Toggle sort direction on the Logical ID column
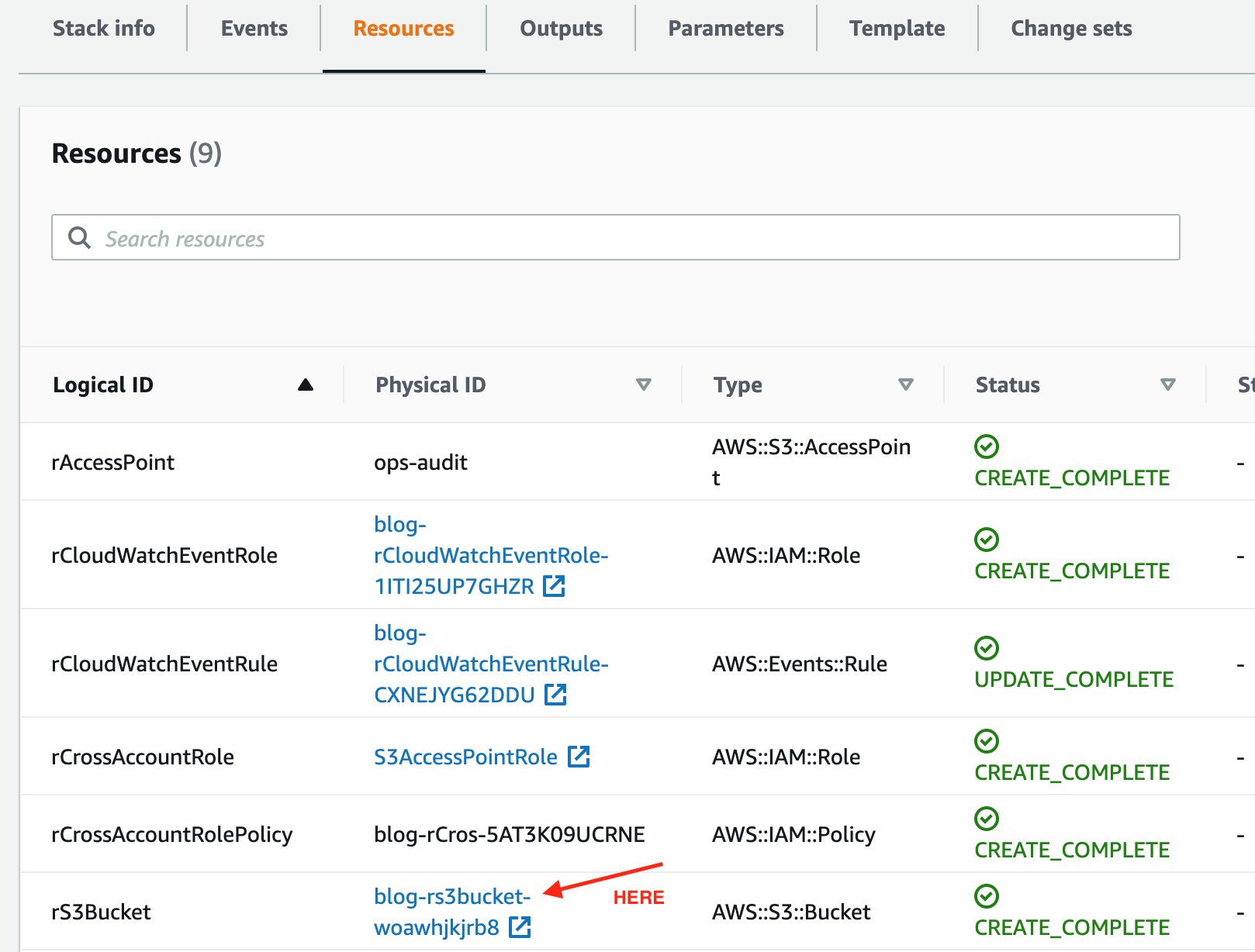This screenshot has width=1255, height=952. [306, 384]
